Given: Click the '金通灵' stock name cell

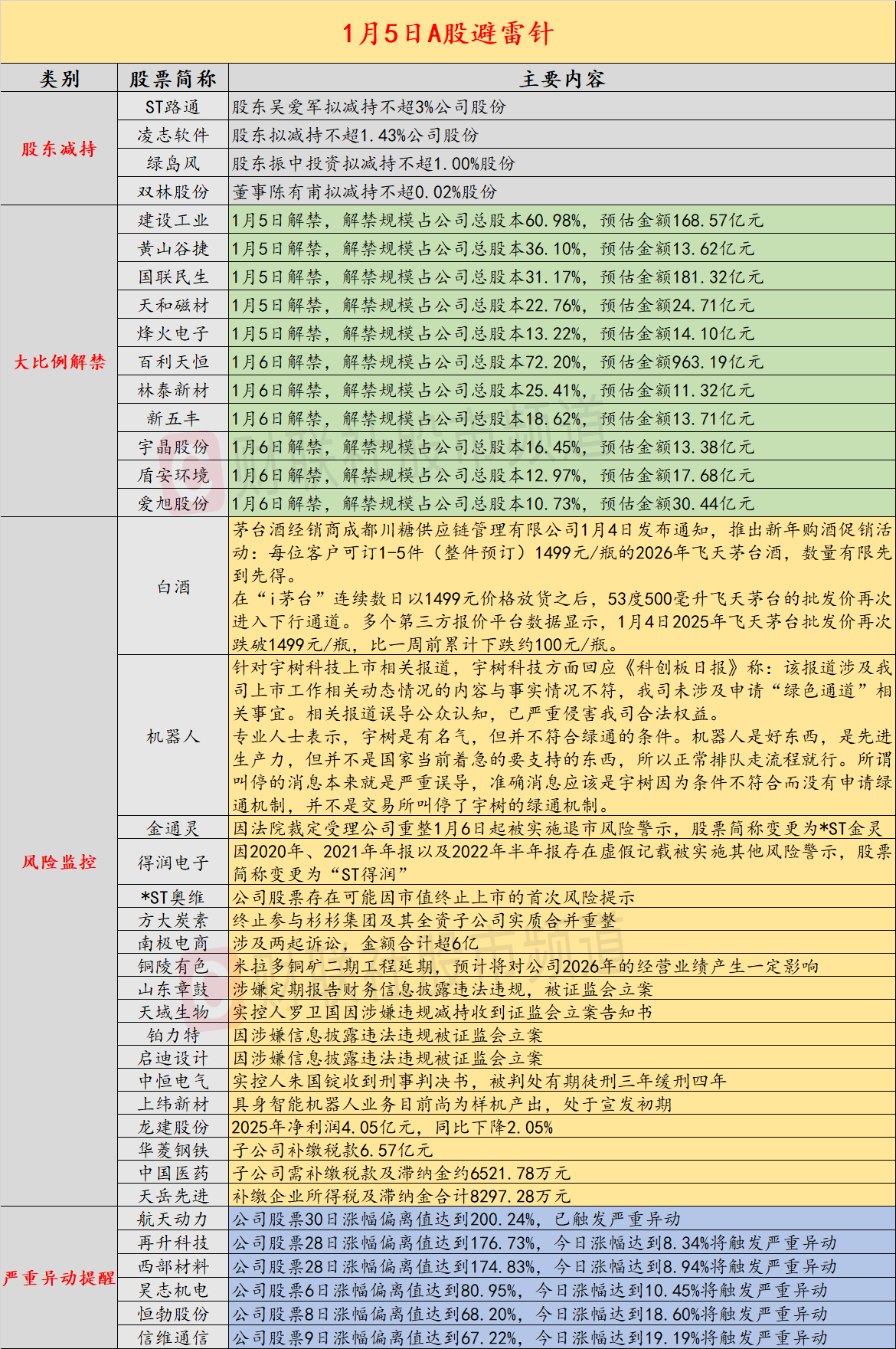Looking at the screenshot, I should (173, 828).
